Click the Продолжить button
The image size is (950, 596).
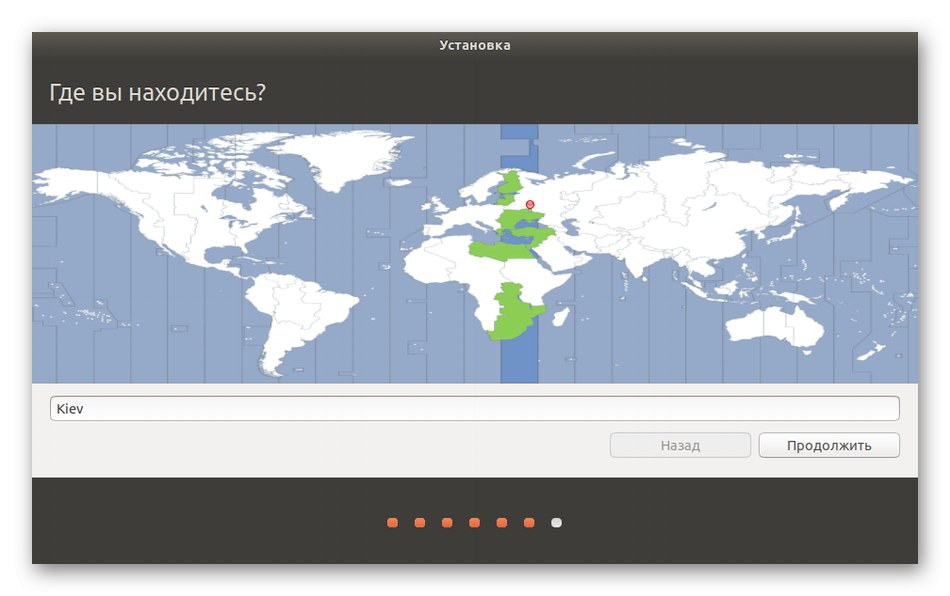829,445
